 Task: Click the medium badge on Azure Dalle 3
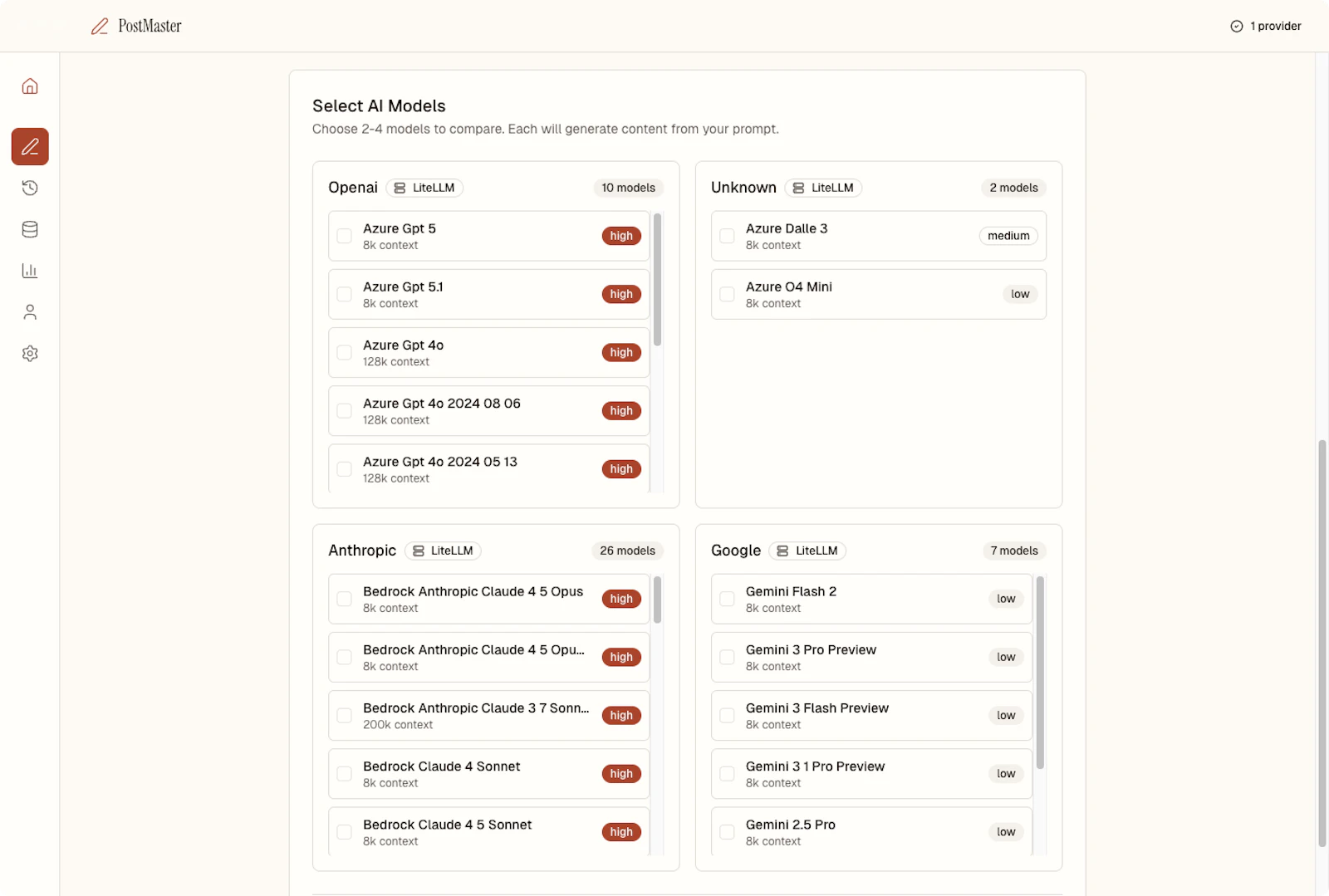(1008, 236)
